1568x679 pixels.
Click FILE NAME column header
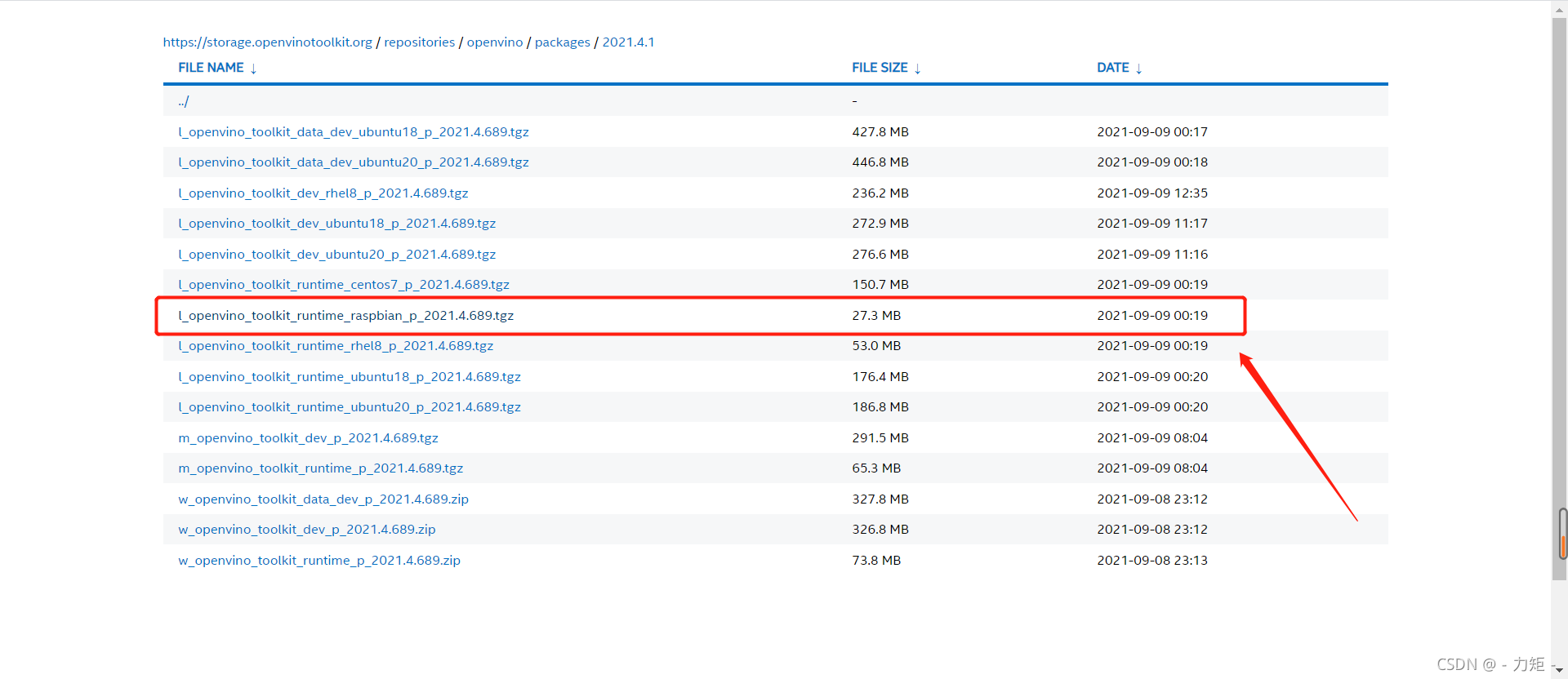(211, 68)
